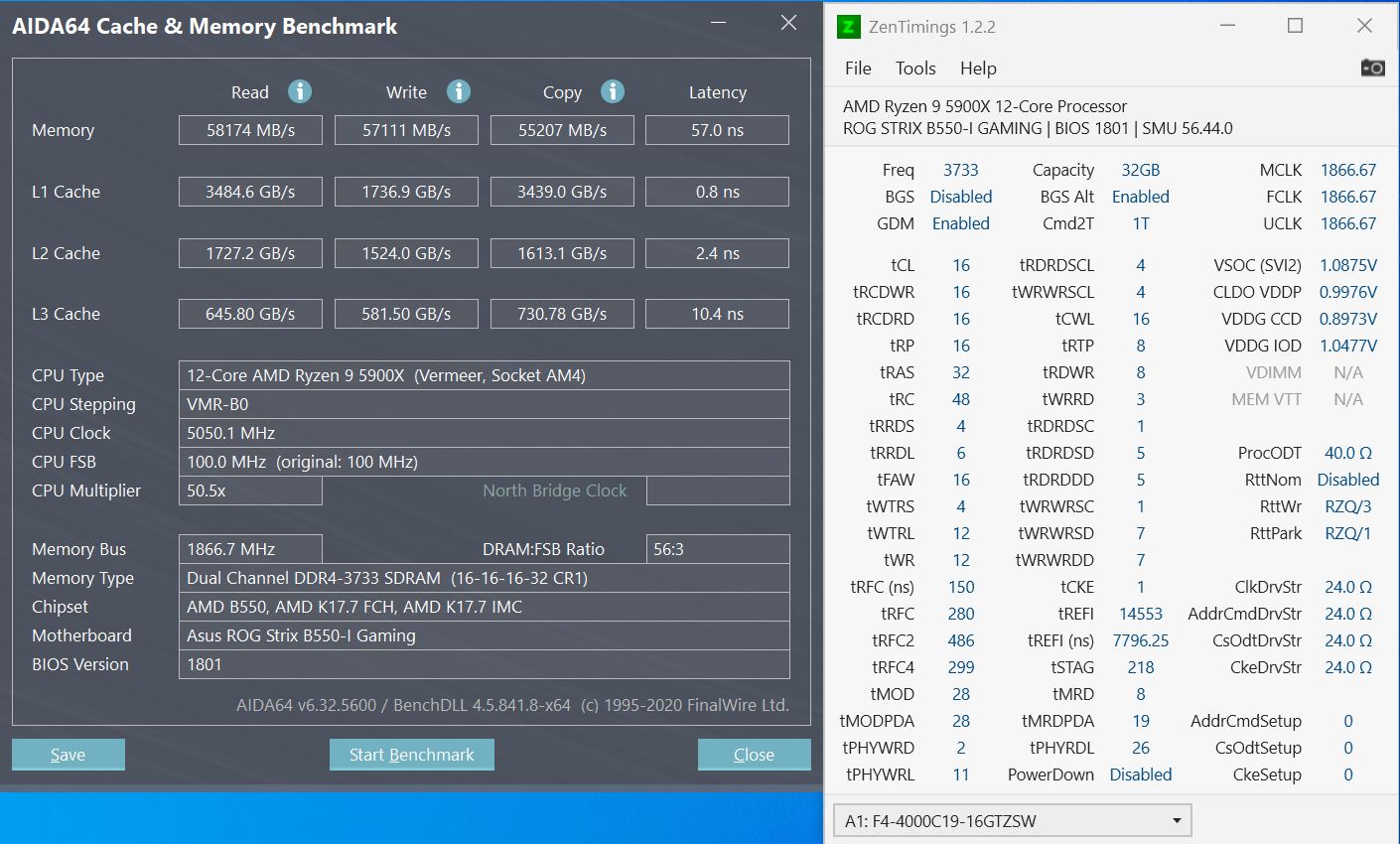Click the AMD Ryzen 9 5900X processor line
1400x844 pixels.
[985, 106]
